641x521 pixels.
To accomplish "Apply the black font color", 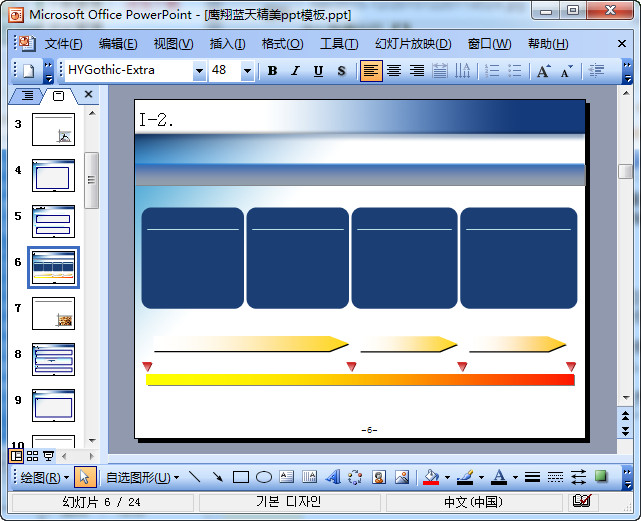I will tap(499, 477).
